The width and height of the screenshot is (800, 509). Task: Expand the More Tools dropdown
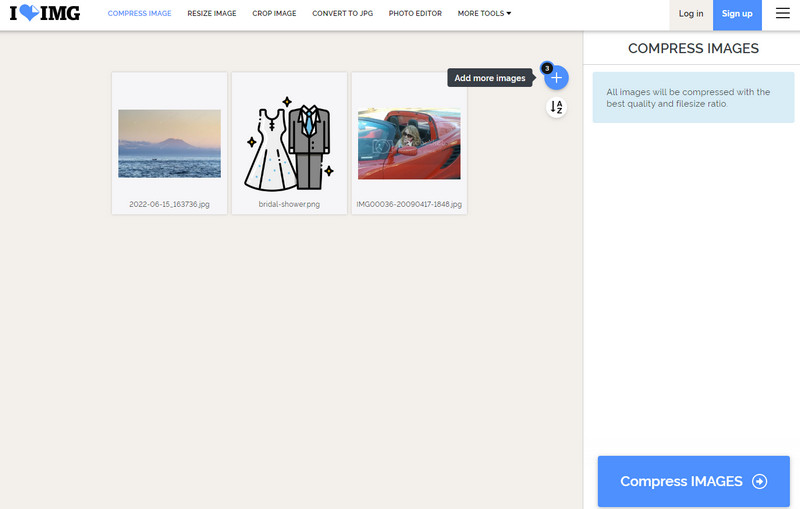pos(484,14)
